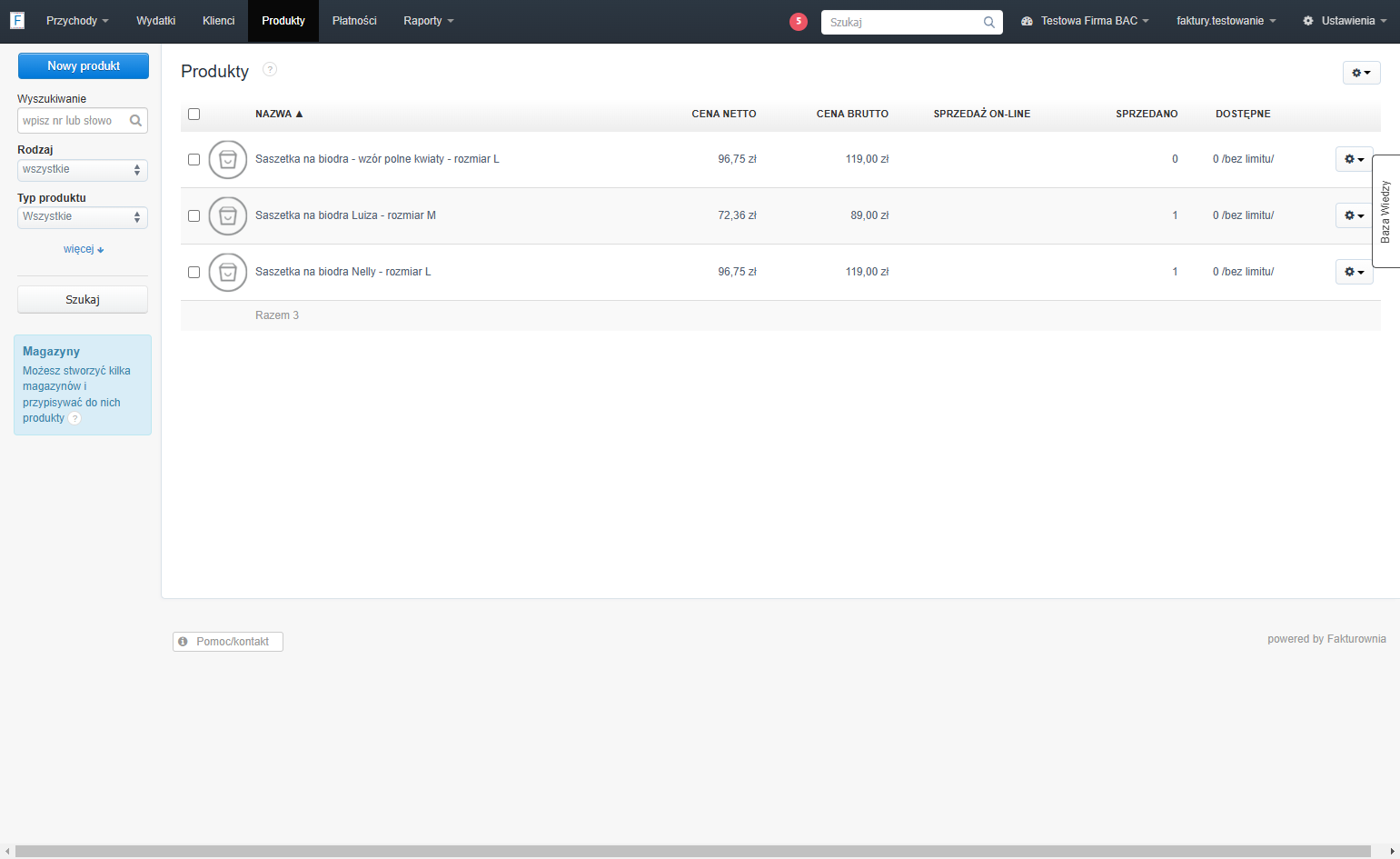Open the notifications badge showing 5
This screenshot has width=1400, height=859.
(799, 22)
